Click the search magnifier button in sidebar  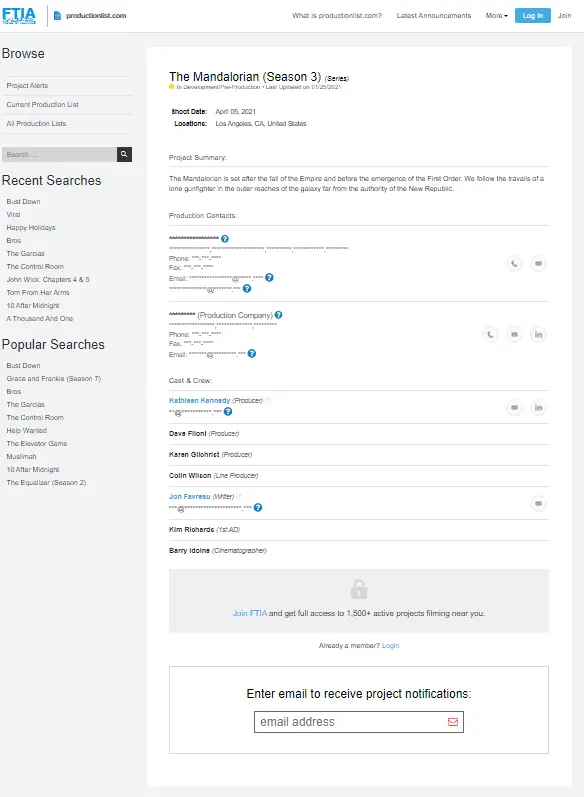pyautogui.click(x=124, y=155)
